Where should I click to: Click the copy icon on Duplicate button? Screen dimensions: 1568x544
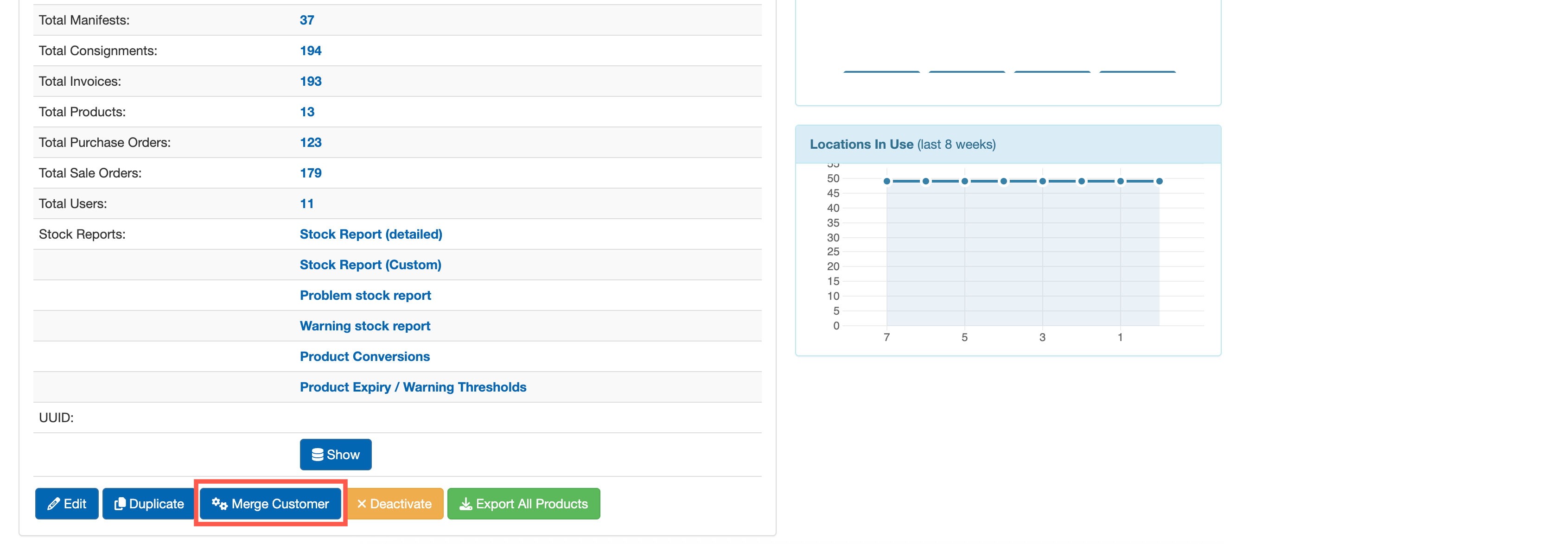(x=120, y=504)
